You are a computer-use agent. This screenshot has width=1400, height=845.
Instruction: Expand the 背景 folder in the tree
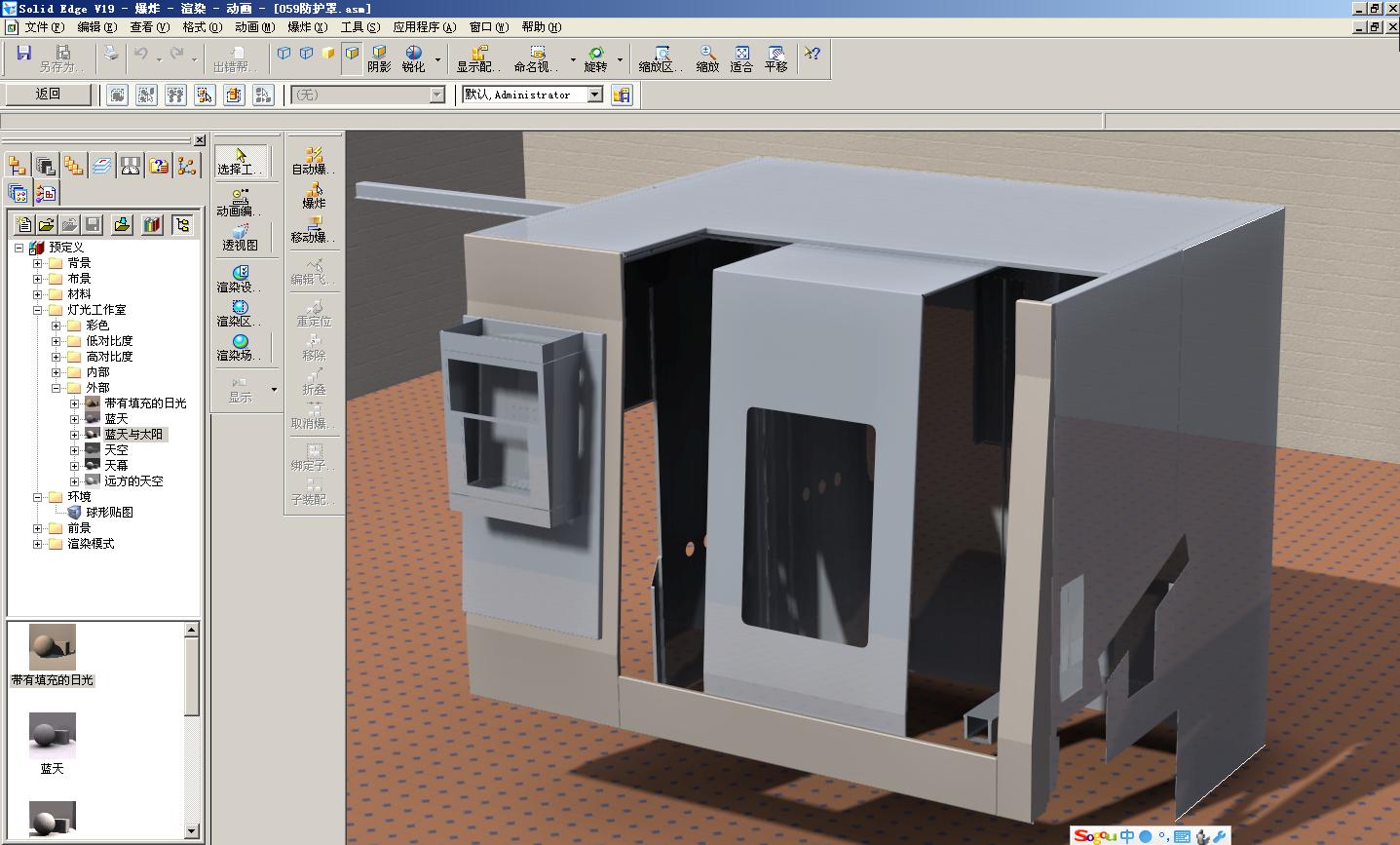tap(37, 263)
